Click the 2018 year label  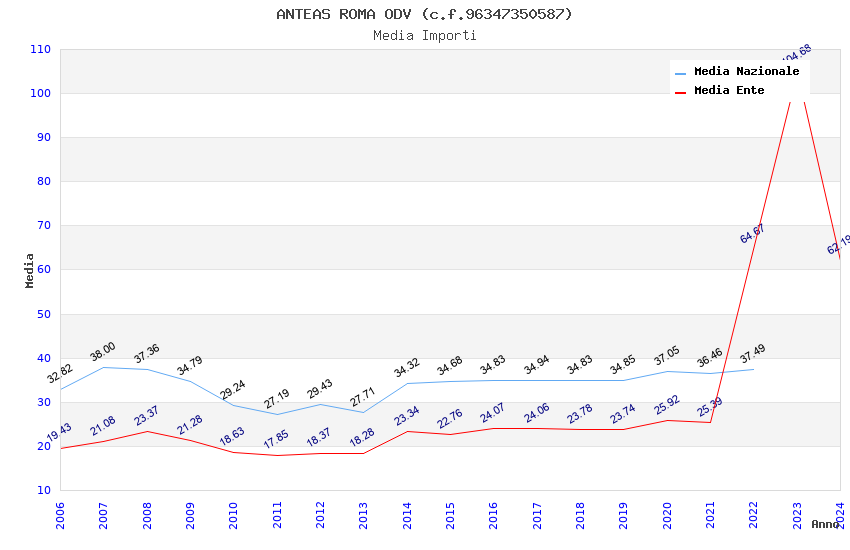(581, 515)
